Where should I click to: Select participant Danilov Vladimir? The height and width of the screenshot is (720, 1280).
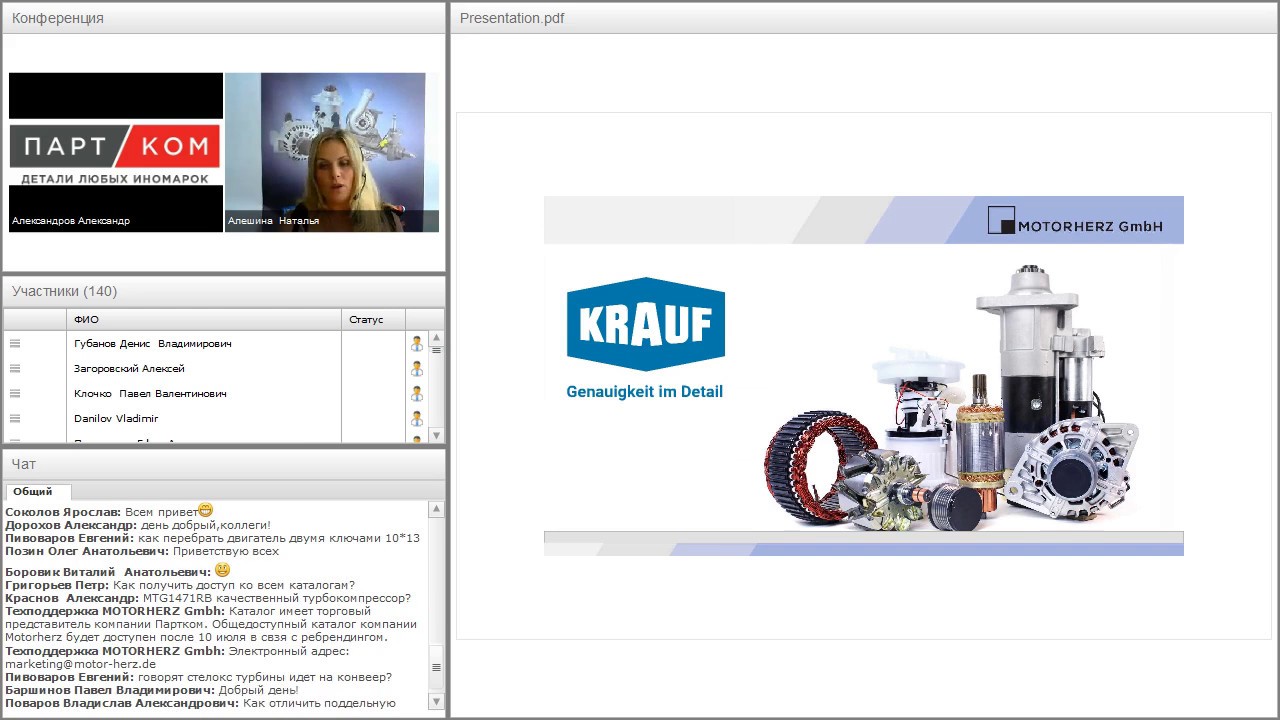[116, 419]
